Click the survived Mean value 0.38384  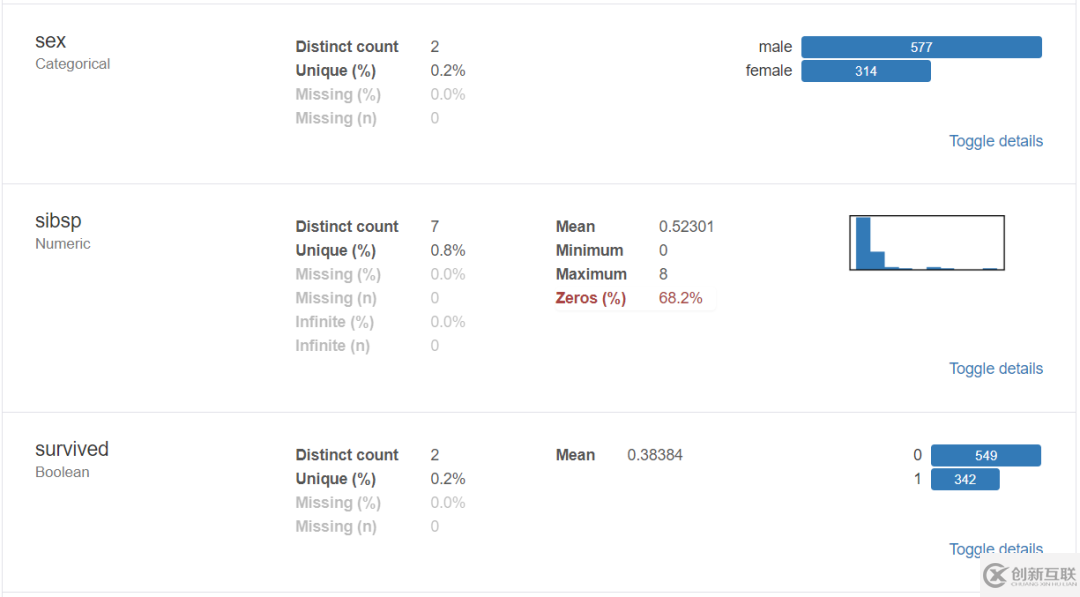(655, 455)
